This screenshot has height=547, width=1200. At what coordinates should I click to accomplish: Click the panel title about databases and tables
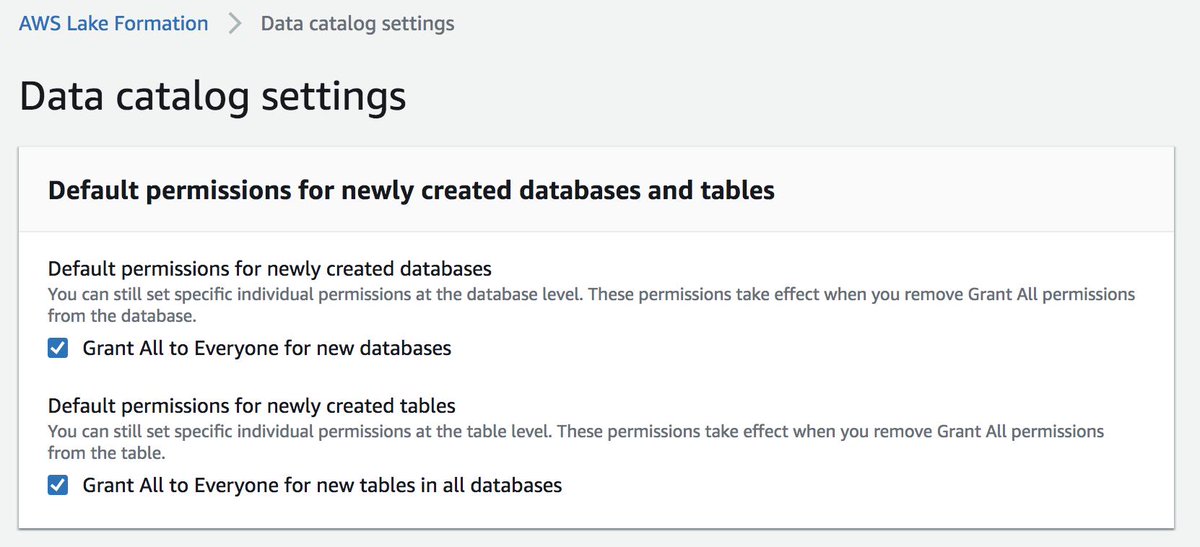click(411, 190)
